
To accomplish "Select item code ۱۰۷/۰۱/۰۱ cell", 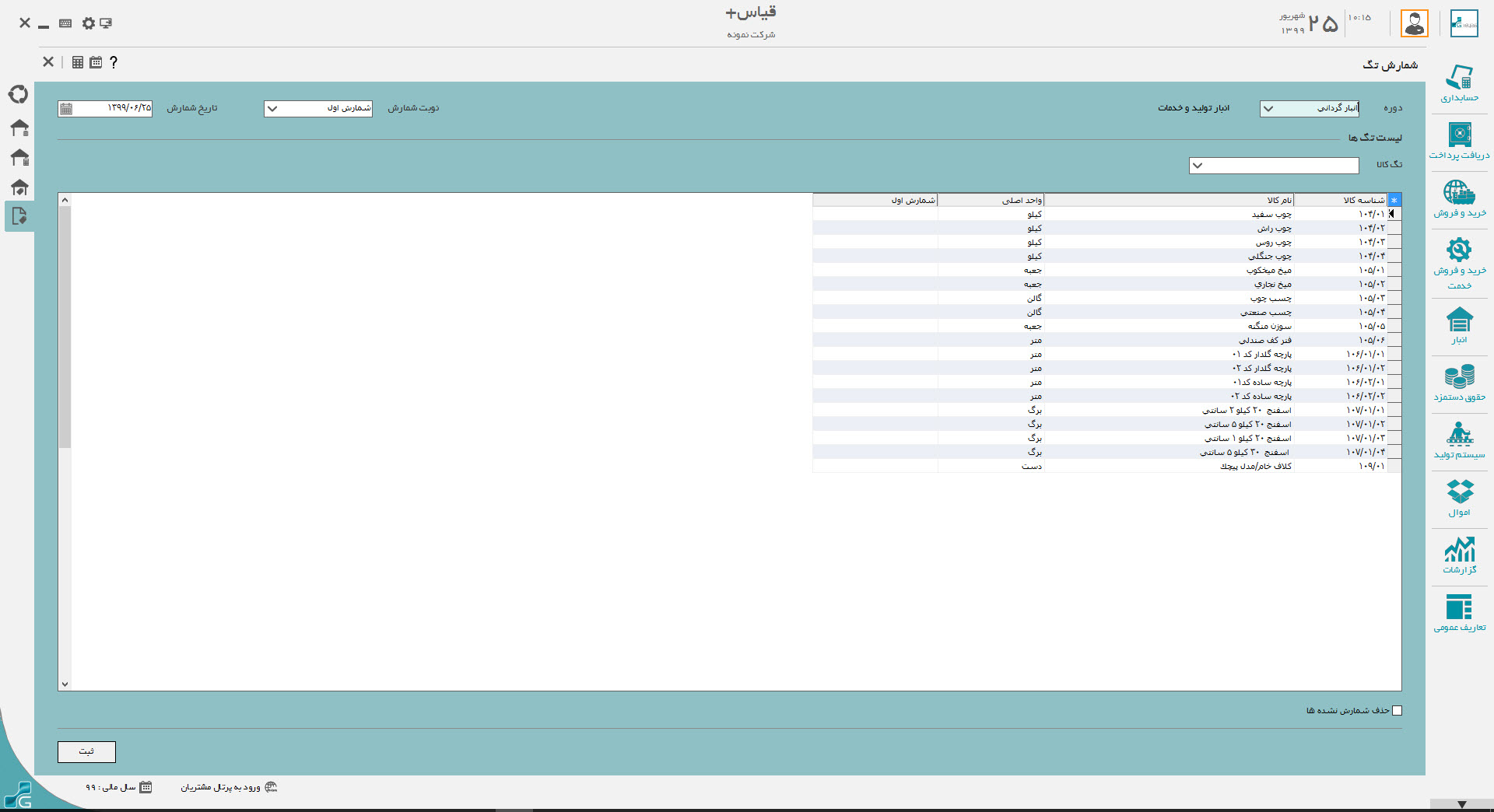I will (1340, 410).
